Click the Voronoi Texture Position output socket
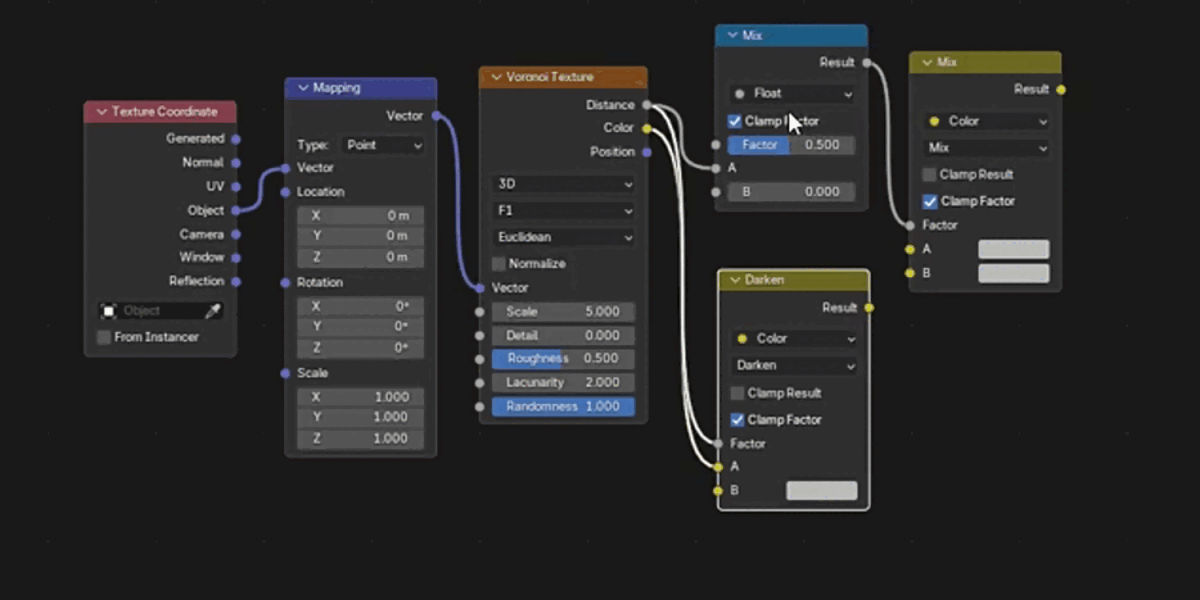The image size is (1200, 600). [647, 152]
